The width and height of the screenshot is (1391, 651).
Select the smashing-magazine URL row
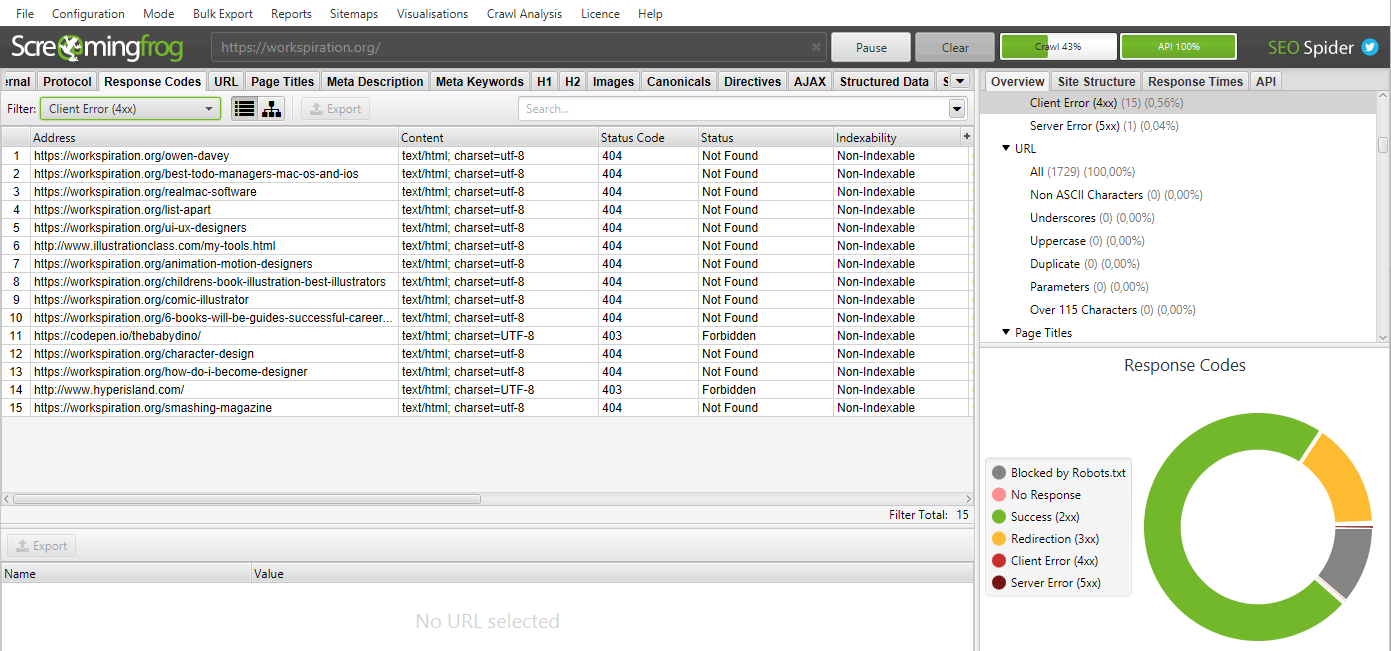pyautogui.click(x=486, y=408)
